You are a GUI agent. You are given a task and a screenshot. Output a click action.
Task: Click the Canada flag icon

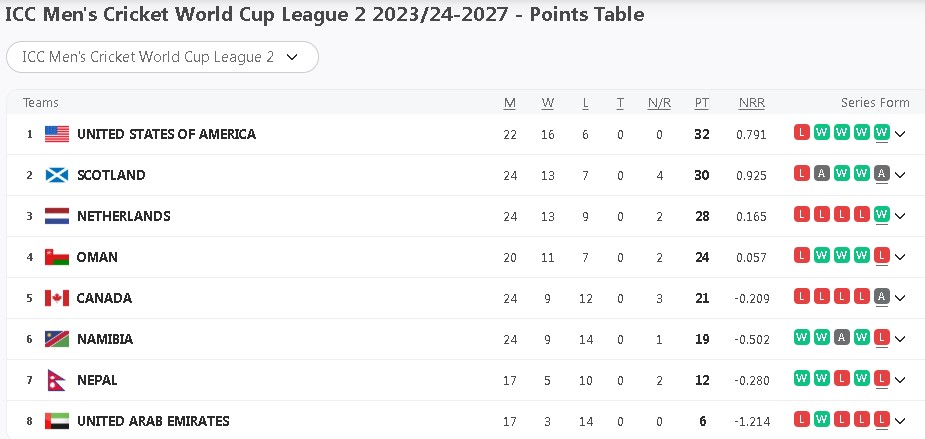[57, 298]
